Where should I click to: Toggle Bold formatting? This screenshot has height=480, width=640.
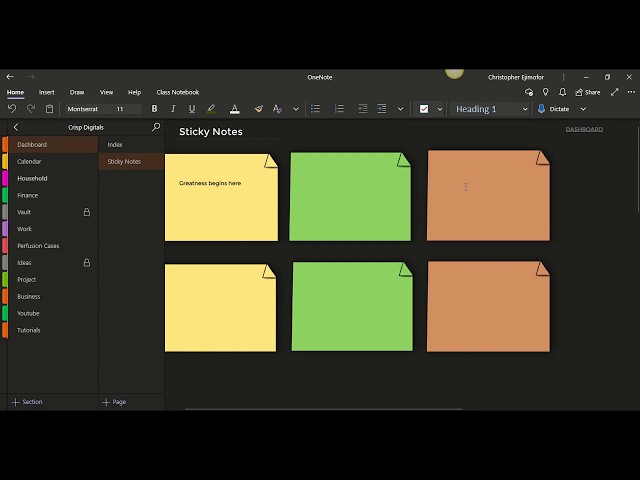(x=154, y=109)
